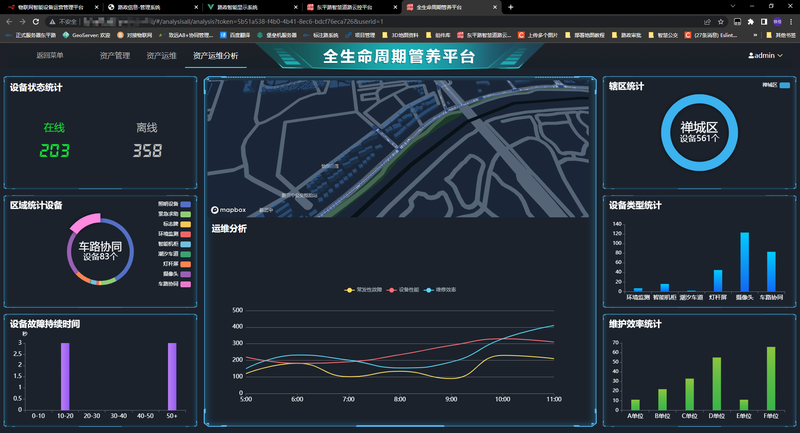Switch to 资产管理 tab
Screen dimensions: 800x433
115,56
